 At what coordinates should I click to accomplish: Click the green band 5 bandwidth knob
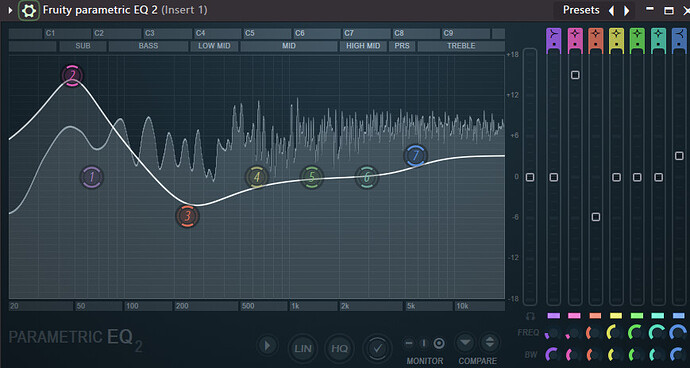point(637,354)
